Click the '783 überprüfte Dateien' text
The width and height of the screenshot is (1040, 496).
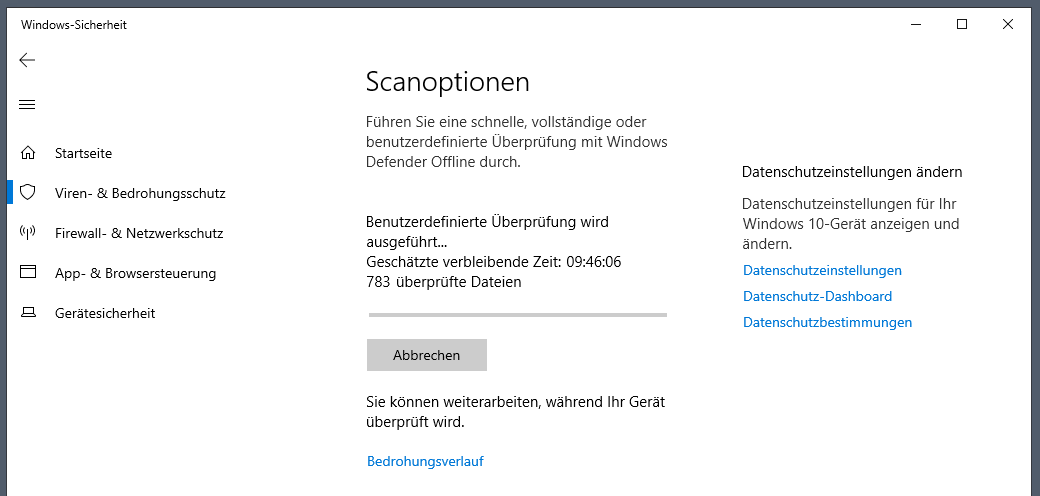tap(444, 282)
